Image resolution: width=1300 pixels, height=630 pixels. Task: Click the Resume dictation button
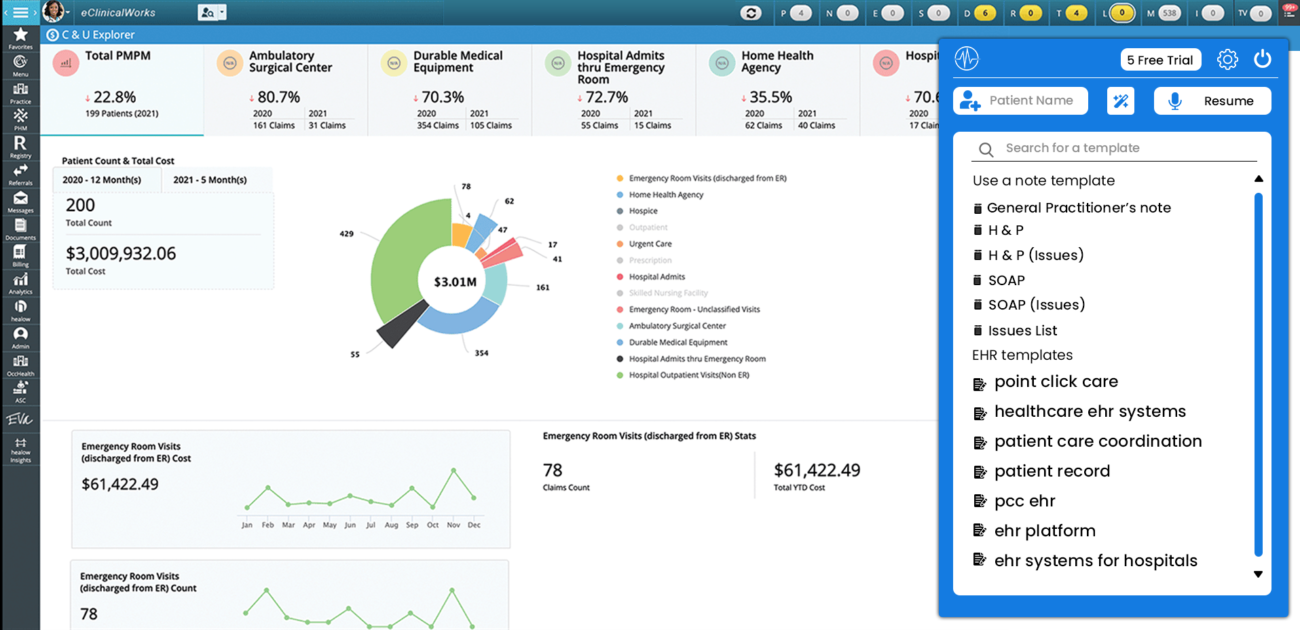click(x=1212, y=101)
